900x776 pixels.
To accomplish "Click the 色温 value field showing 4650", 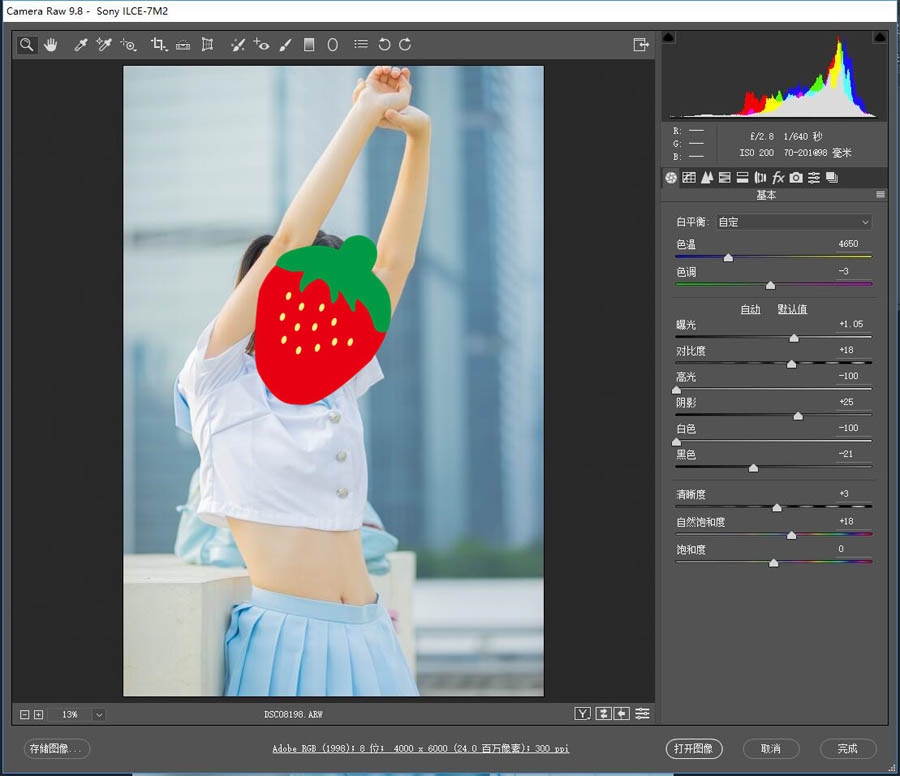I will click(x=848, y=244).
